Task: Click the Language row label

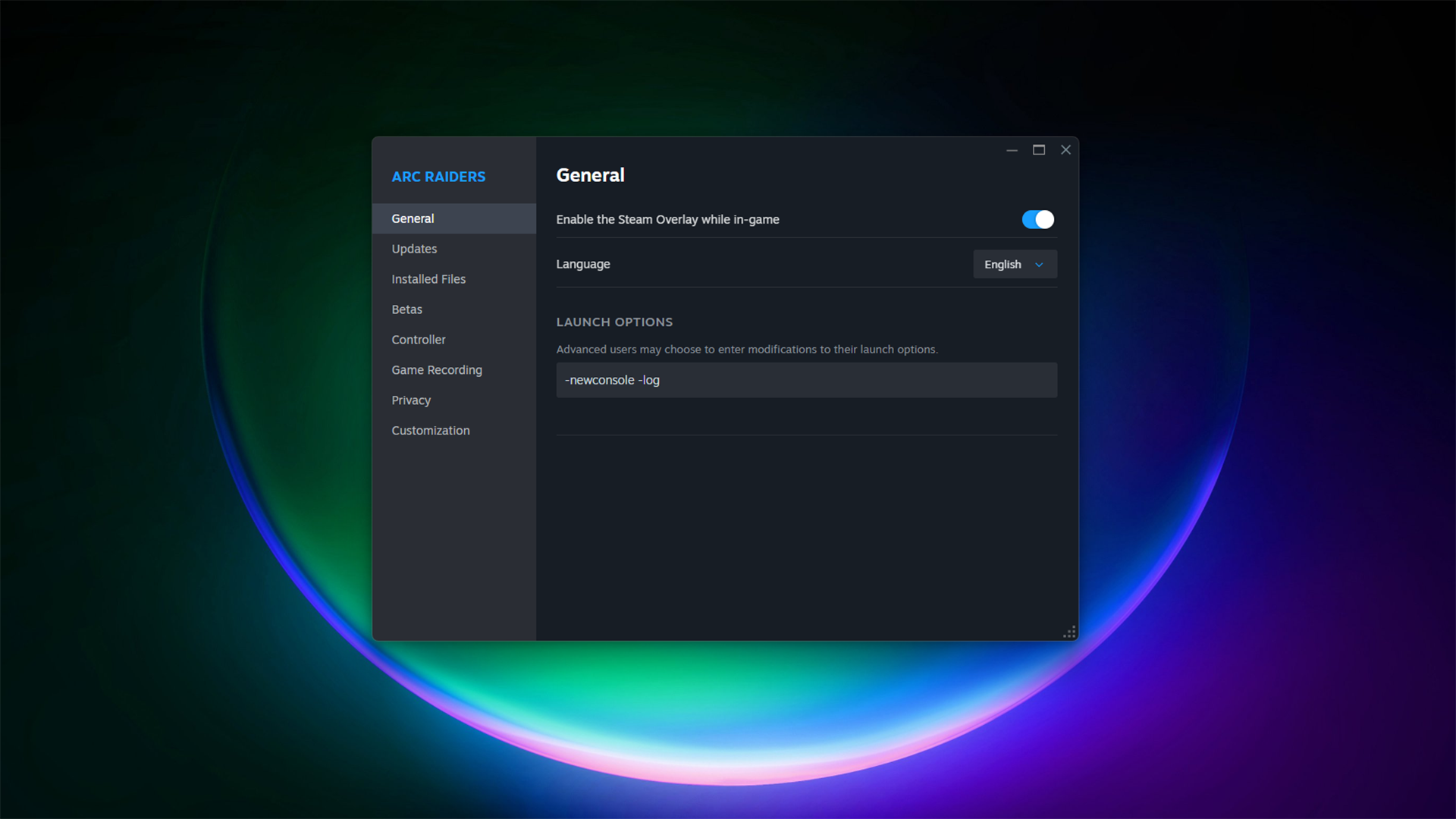Action: point(583,264)
